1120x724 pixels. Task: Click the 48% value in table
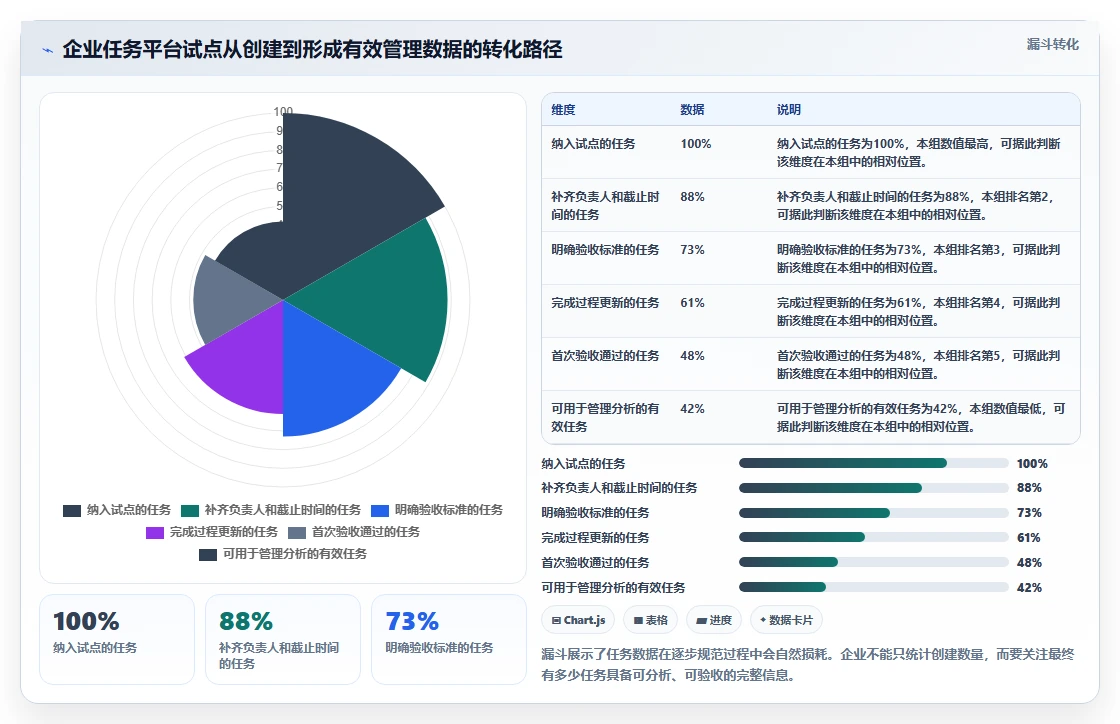[692, 355]
